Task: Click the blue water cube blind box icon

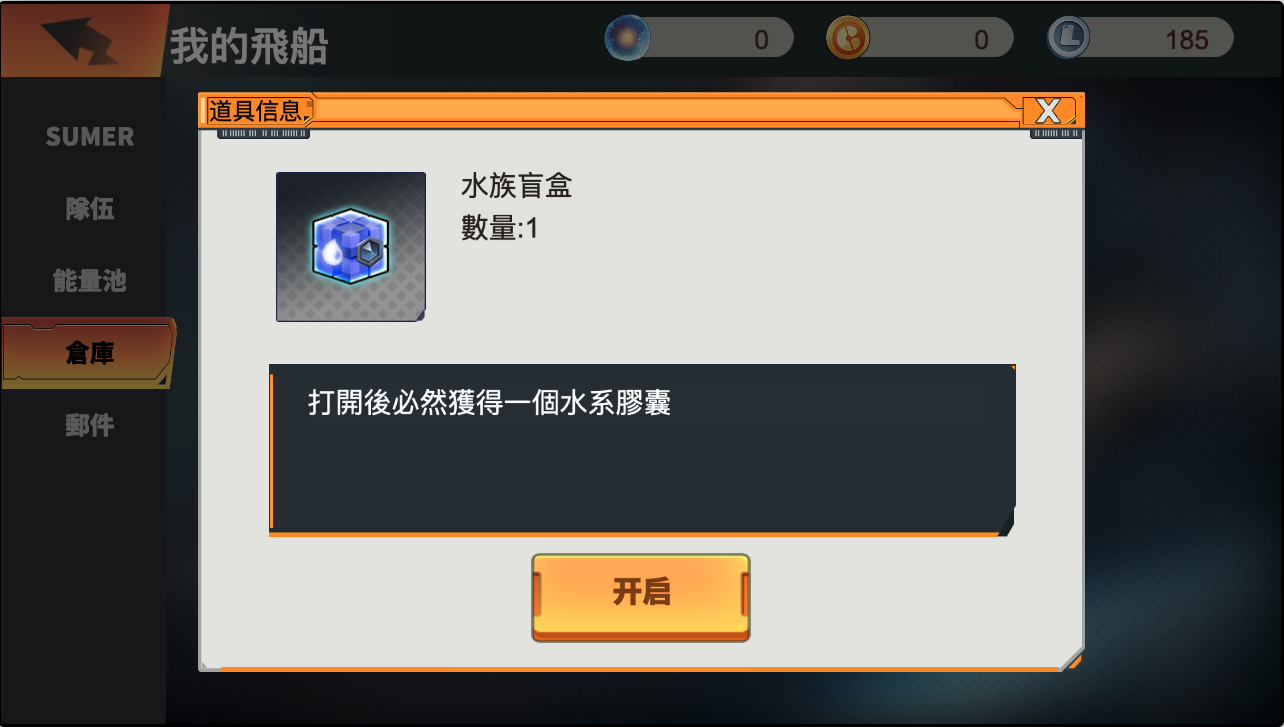Action: click(x=351, y=247)
